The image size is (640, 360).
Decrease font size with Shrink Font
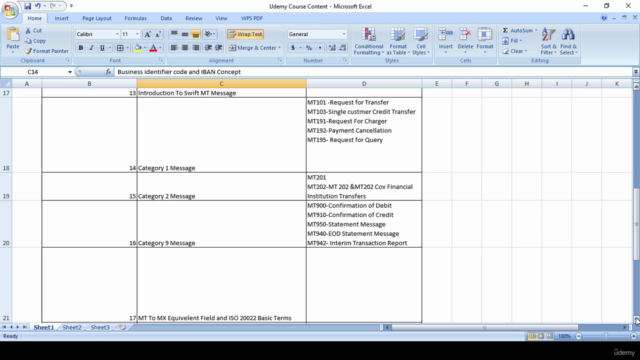pos(158,34)
